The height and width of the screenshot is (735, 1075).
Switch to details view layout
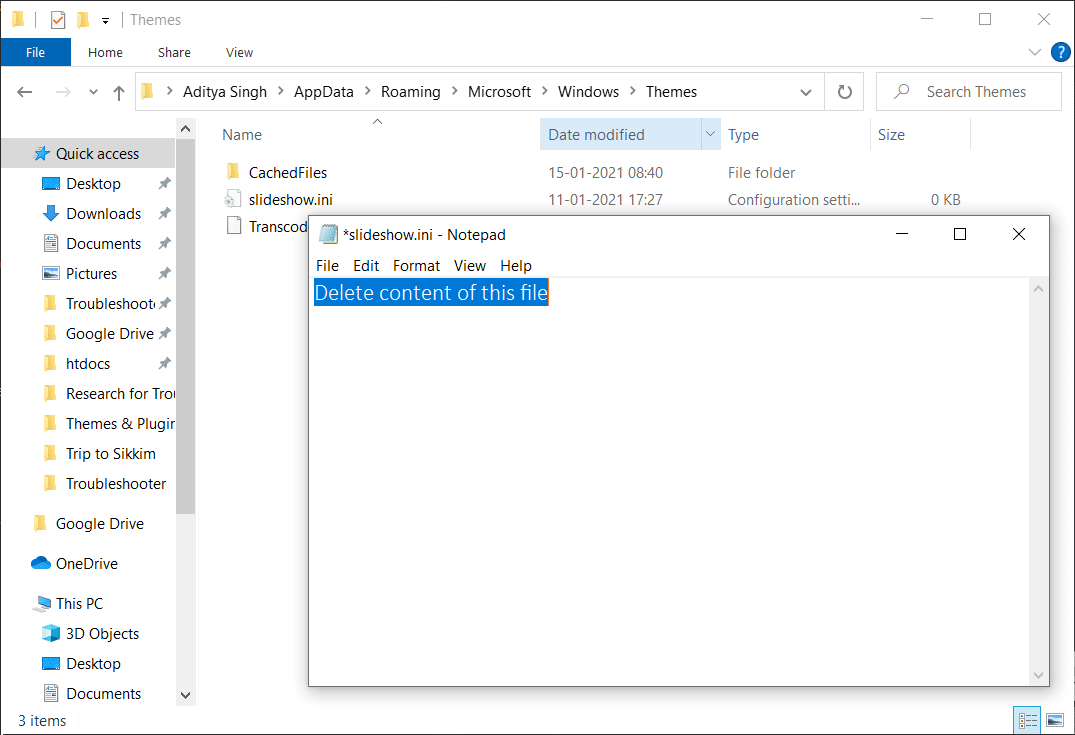point(1027,720)
